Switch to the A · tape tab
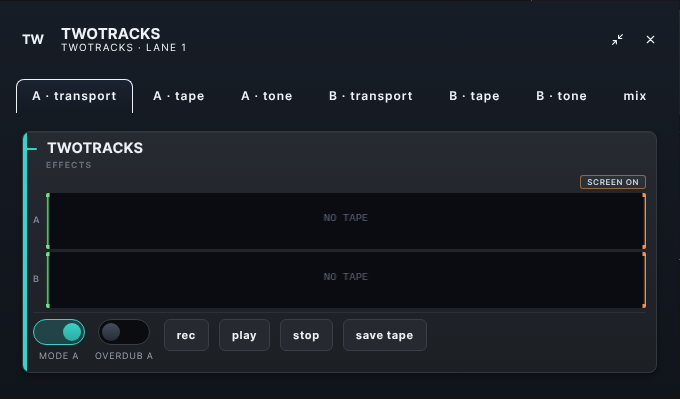 point(179,96)
